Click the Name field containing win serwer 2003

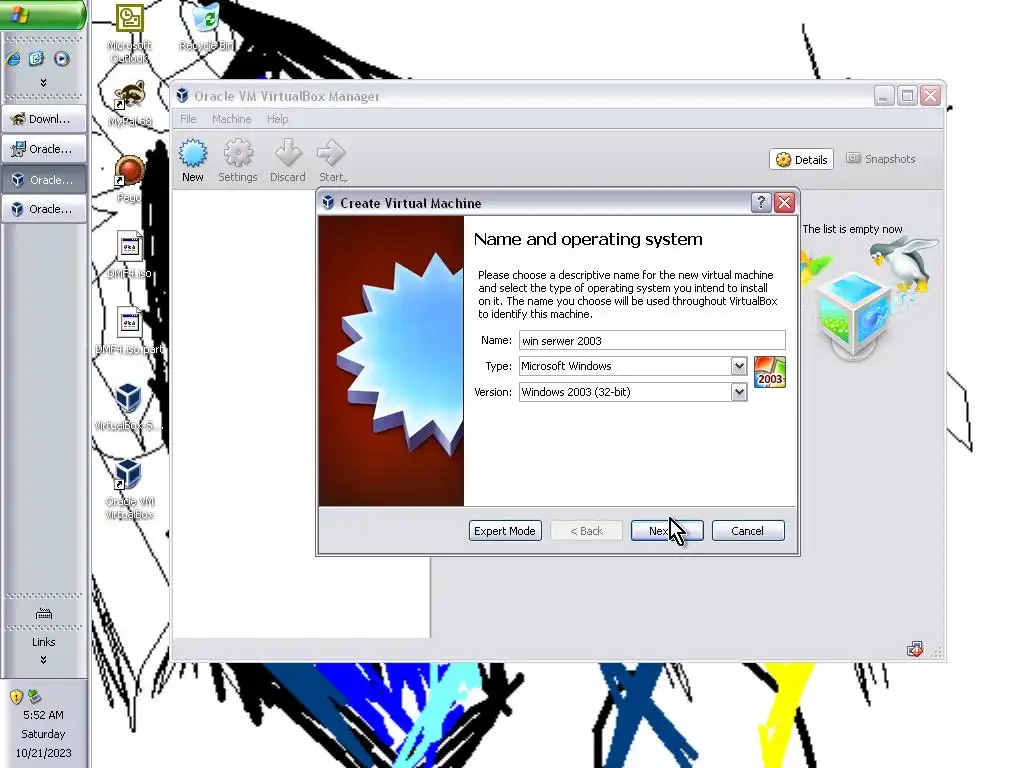click(652, 340)
